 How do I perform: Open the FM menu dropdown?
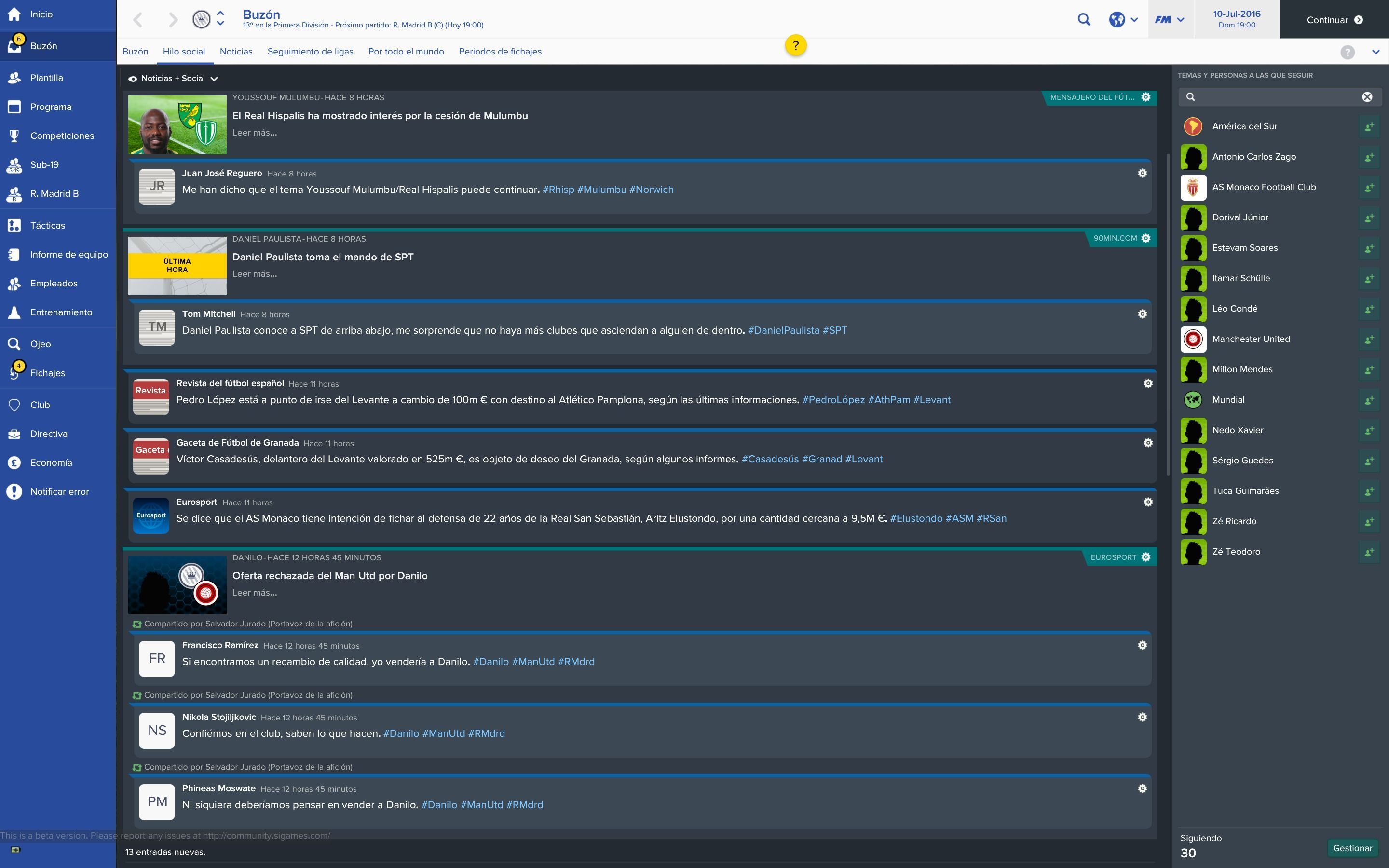[x=1170, y=19]
